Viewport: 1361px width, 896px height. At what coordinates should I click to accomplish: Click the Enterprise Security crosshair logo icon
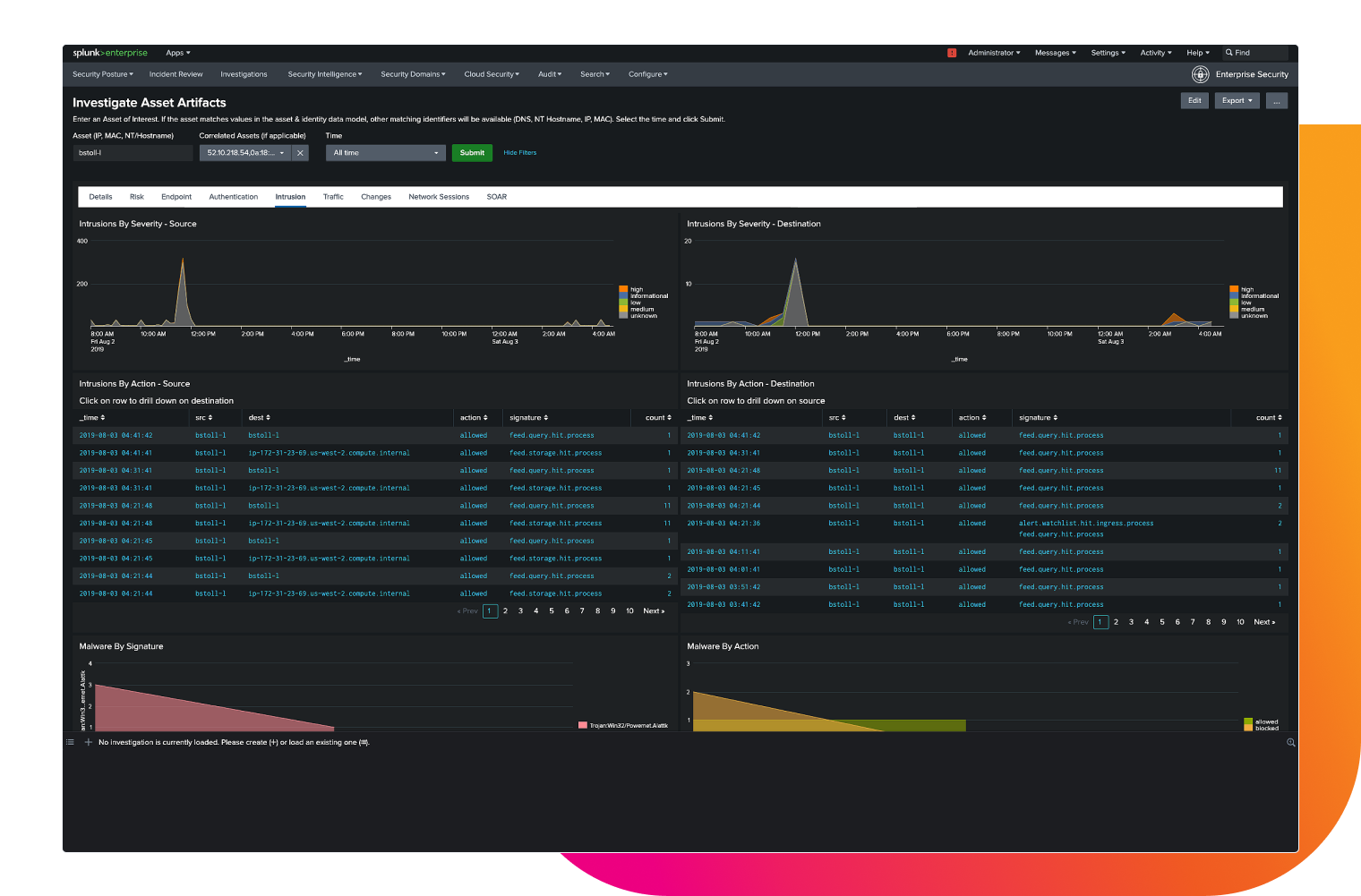click(x=1200, y=74)
